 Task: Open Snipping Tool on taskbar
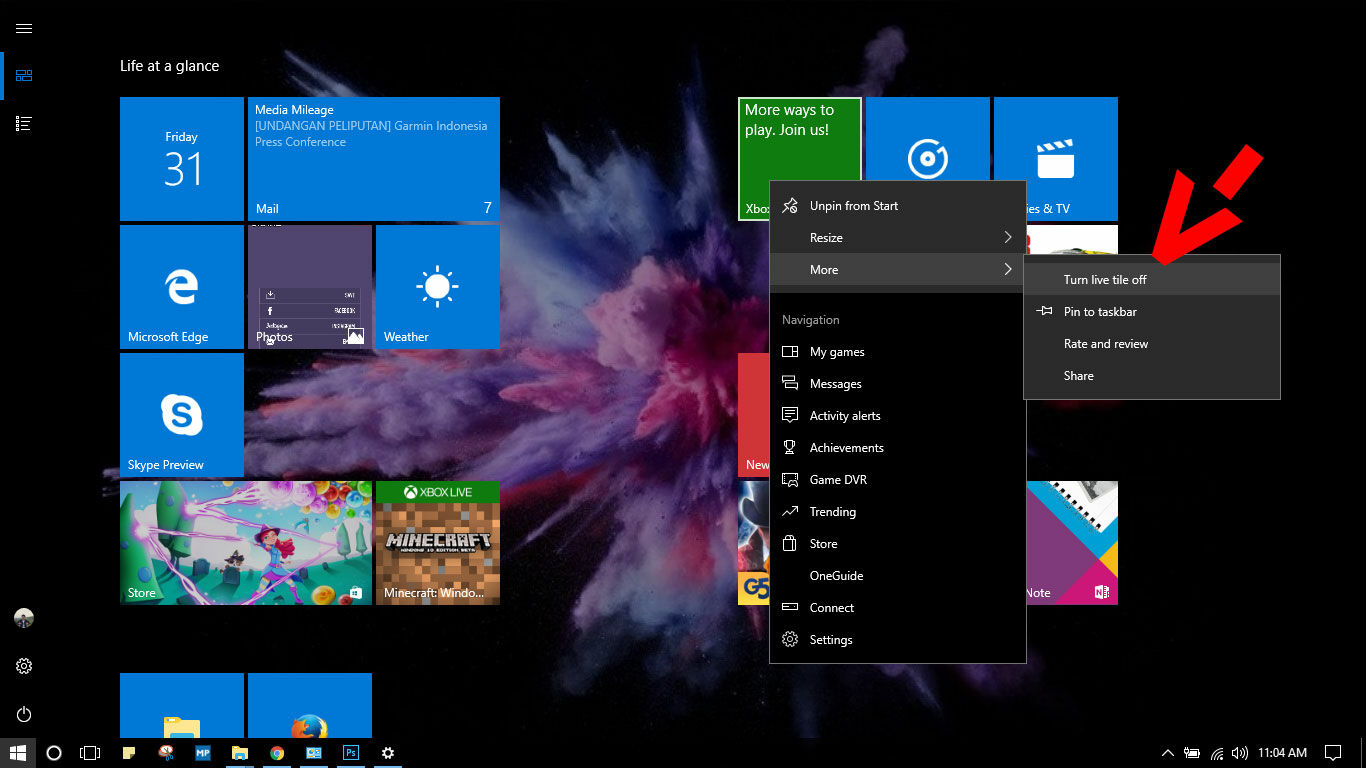point(166,753)
